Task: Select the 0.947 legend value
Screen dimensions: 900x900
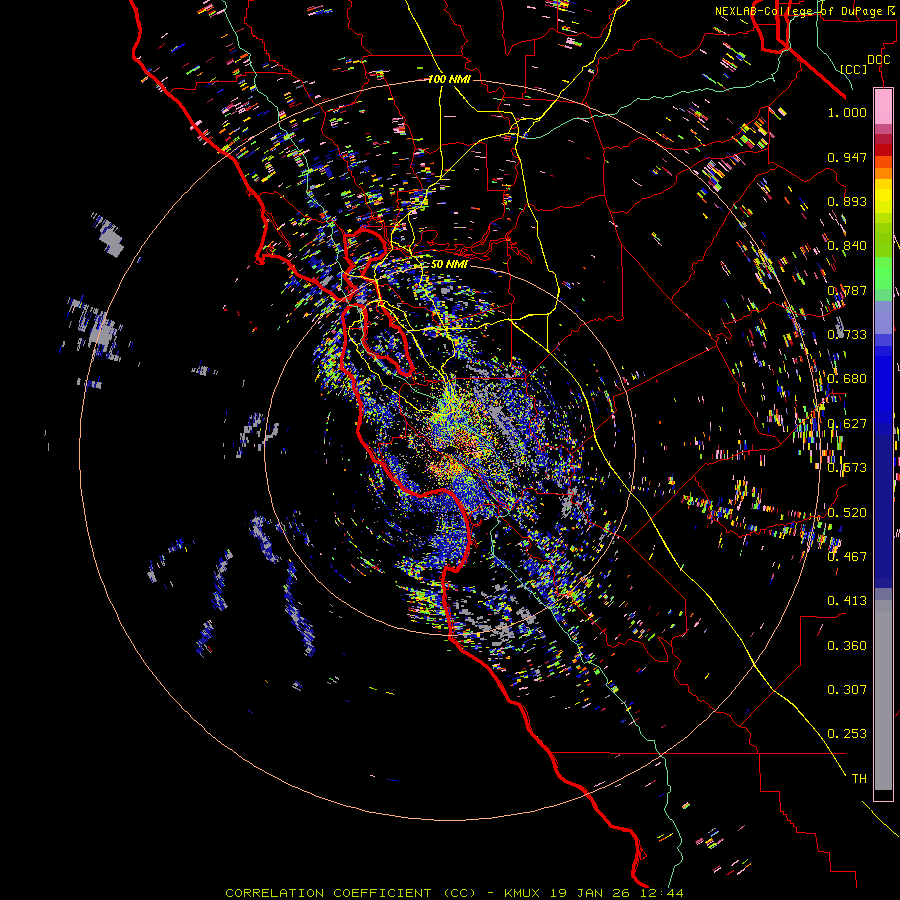Action: click(x=847, y=157)
